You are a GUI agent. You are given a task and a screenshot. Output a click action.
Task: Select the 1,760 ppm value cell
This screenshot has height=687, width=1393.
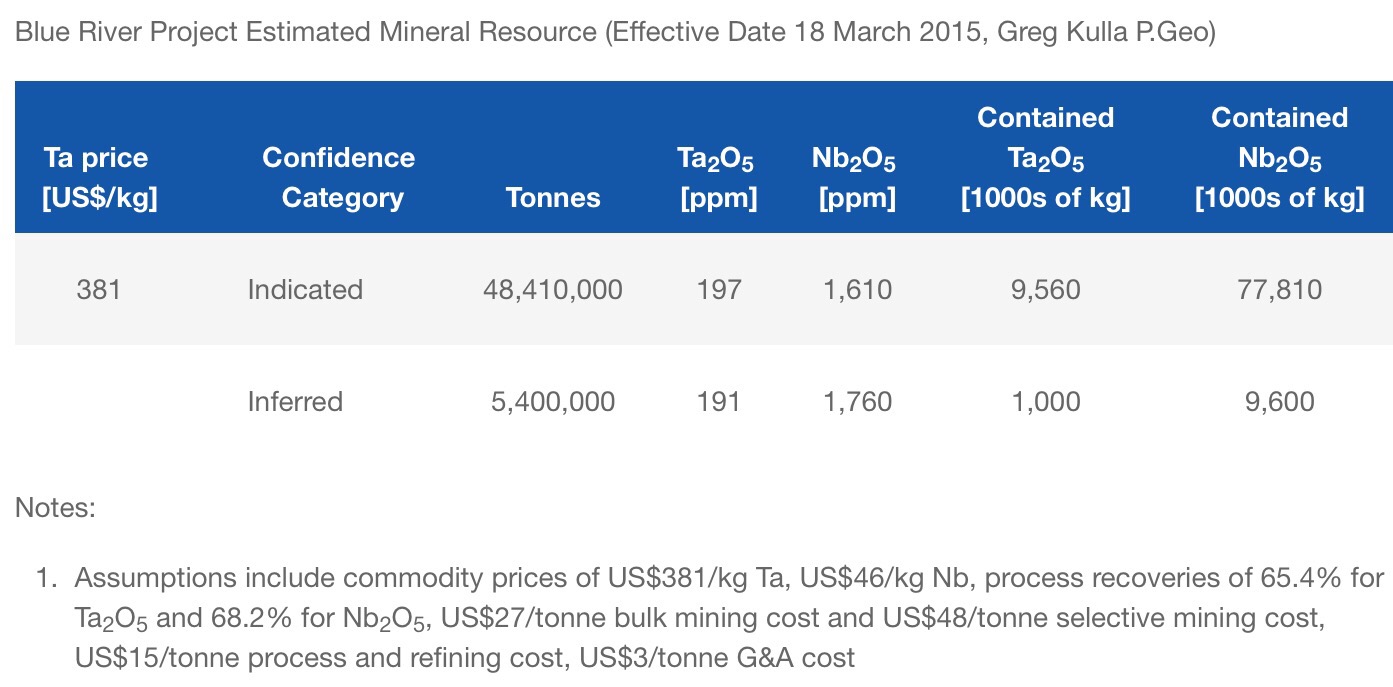click(x=856, y=402)
